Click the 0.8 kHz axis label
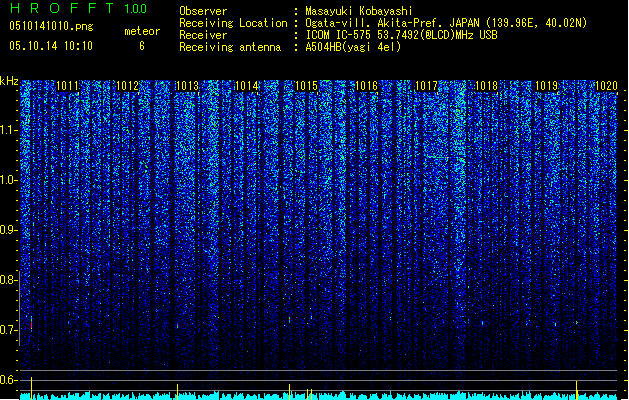The width and height of the screenshot is (629, 400). tap(9, 280)
